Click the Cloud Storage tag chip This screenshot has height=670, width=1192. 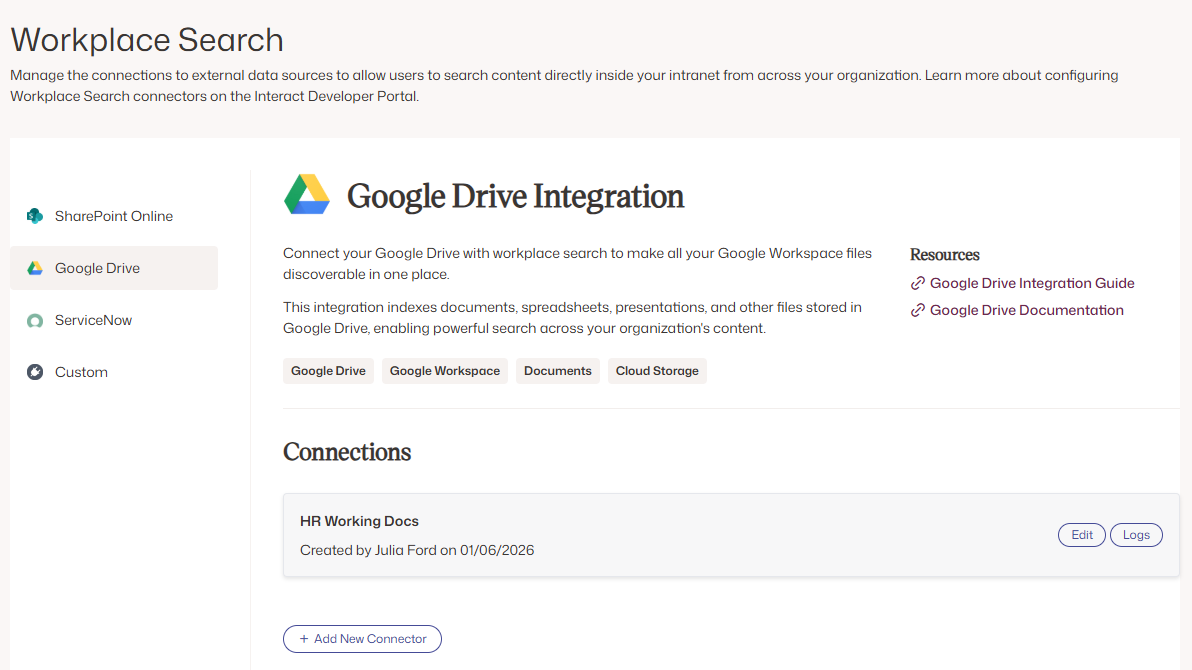pyautogui.click(x=658, y=371)
